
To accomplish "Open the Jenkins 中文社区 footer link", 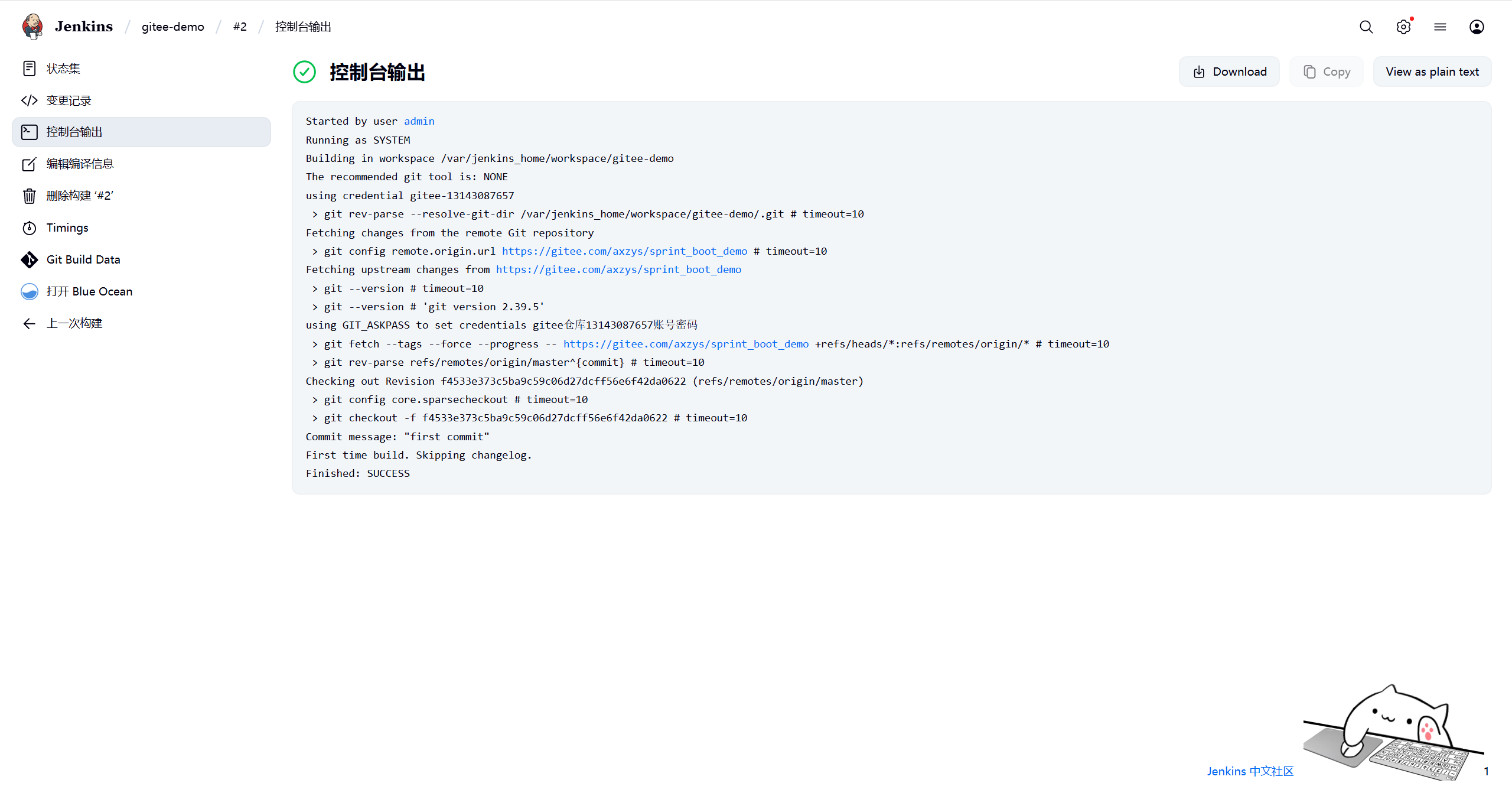I will 1250,771.
